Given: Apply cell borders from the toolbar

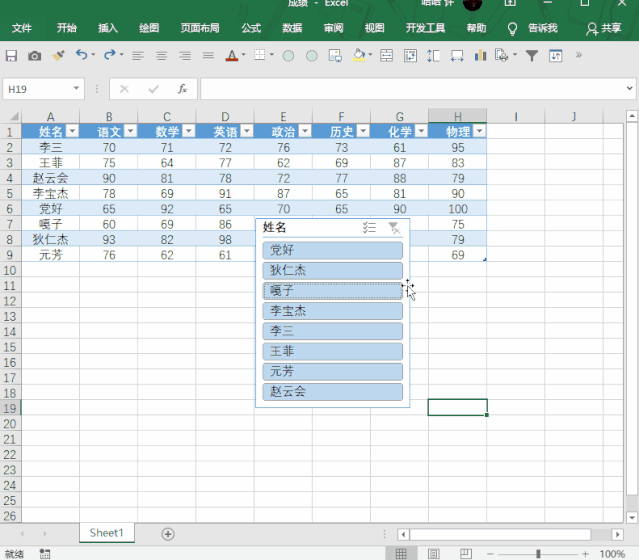Looking at the screenshot, I should (260, 55).
